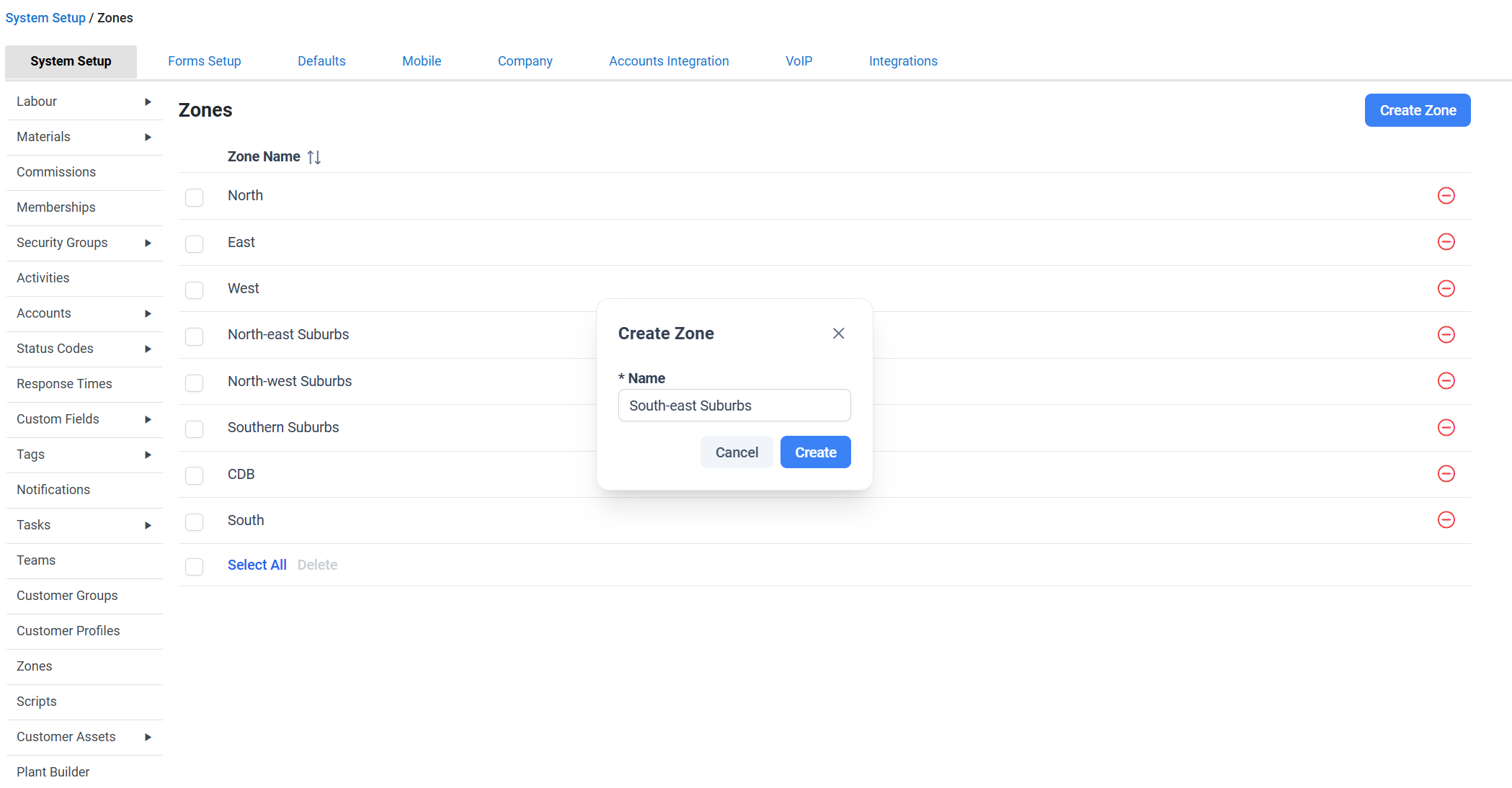Image resolution: width=1512 pixels, height=788 pixels.
Task: Follow the System Setup breadcrumb link
Action: (45, 18)
